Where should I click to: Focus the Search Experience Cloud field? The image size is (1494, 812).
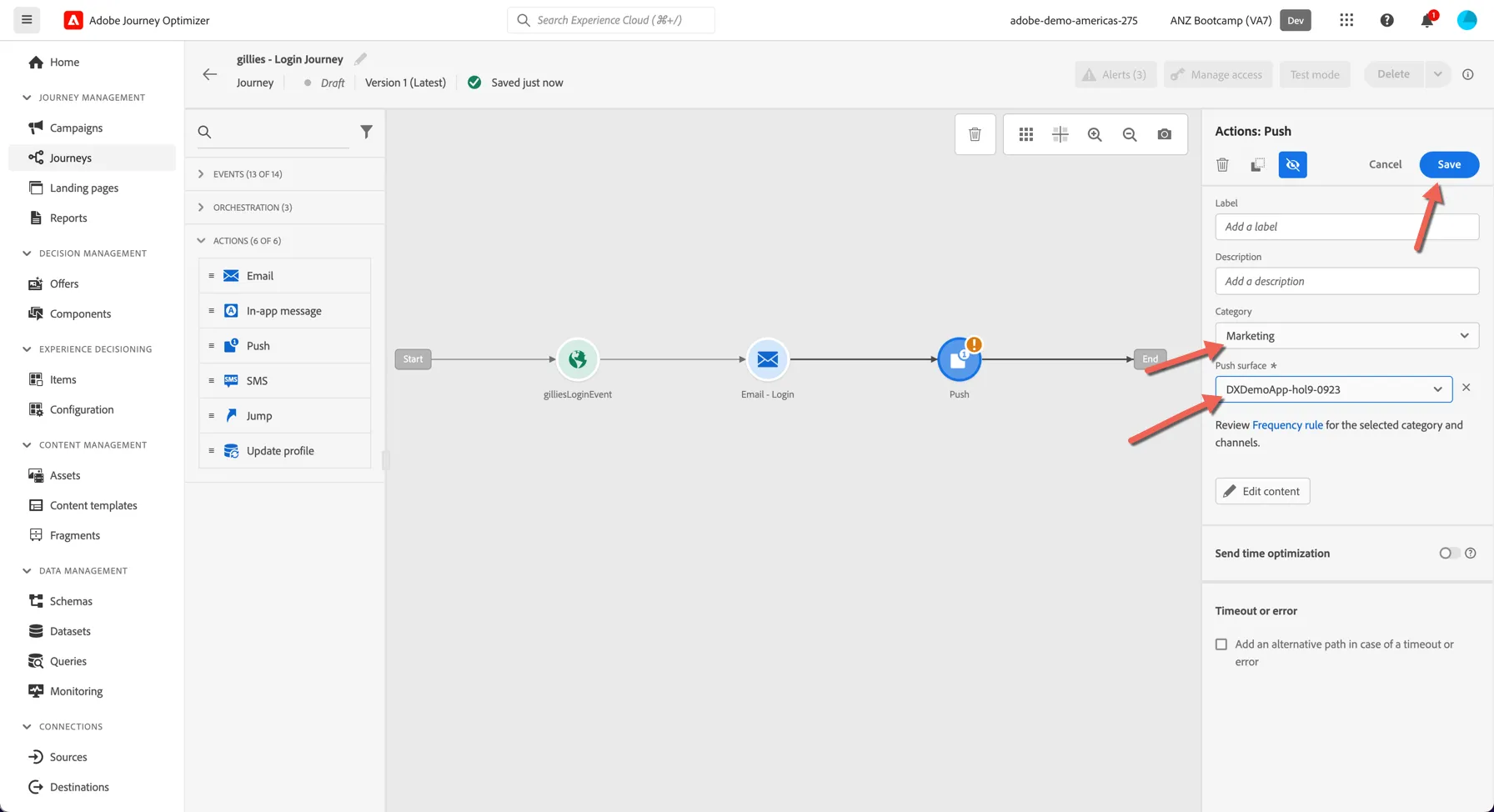(x=610, y=20)
